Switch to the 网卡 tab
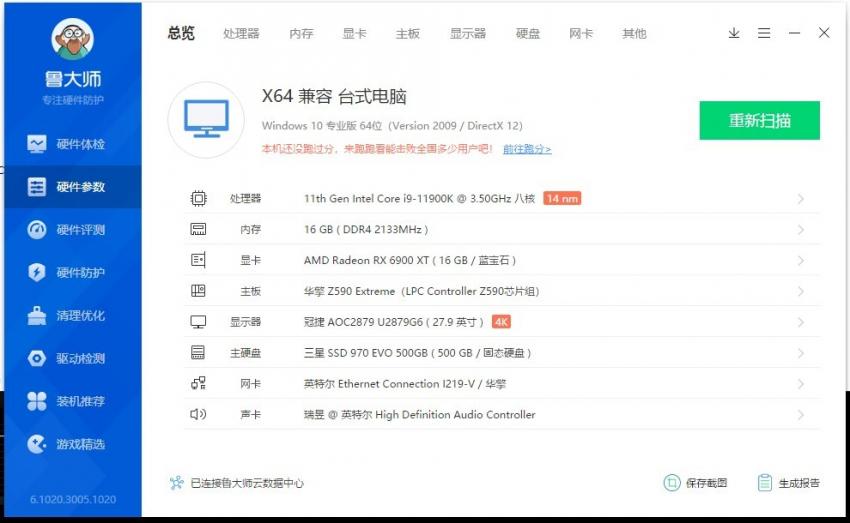This screenshot has height=523, width=850. point(581,34)
